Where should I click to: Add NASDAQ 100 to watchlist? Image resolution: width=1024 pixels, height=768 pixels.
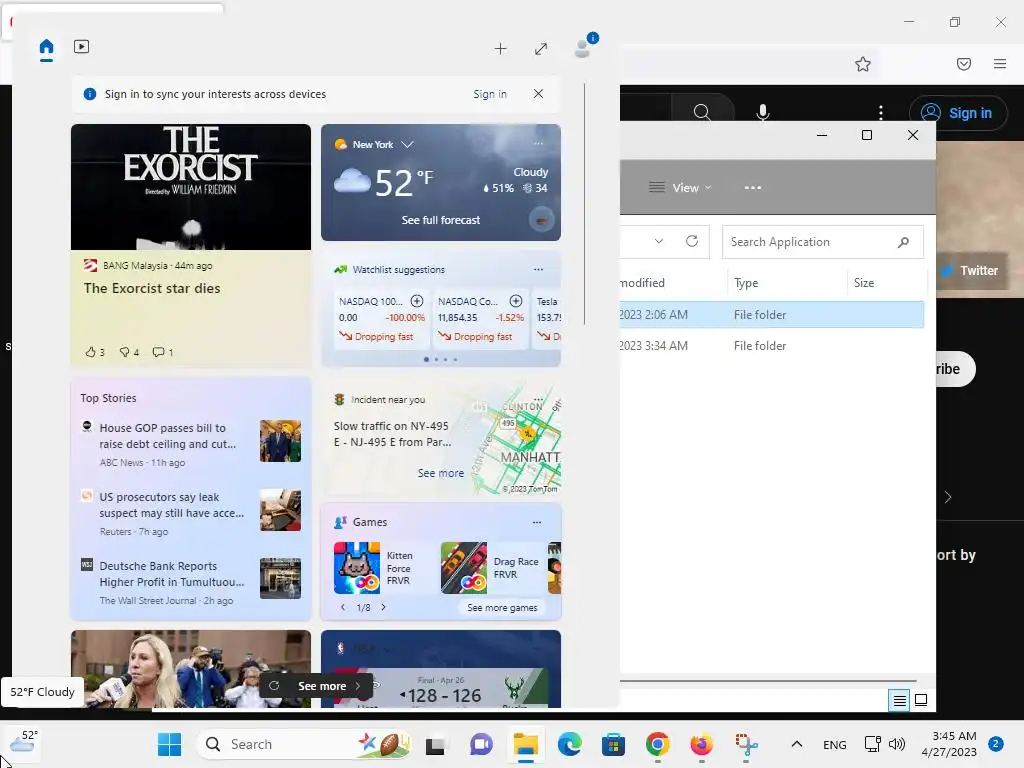[417, 301]
